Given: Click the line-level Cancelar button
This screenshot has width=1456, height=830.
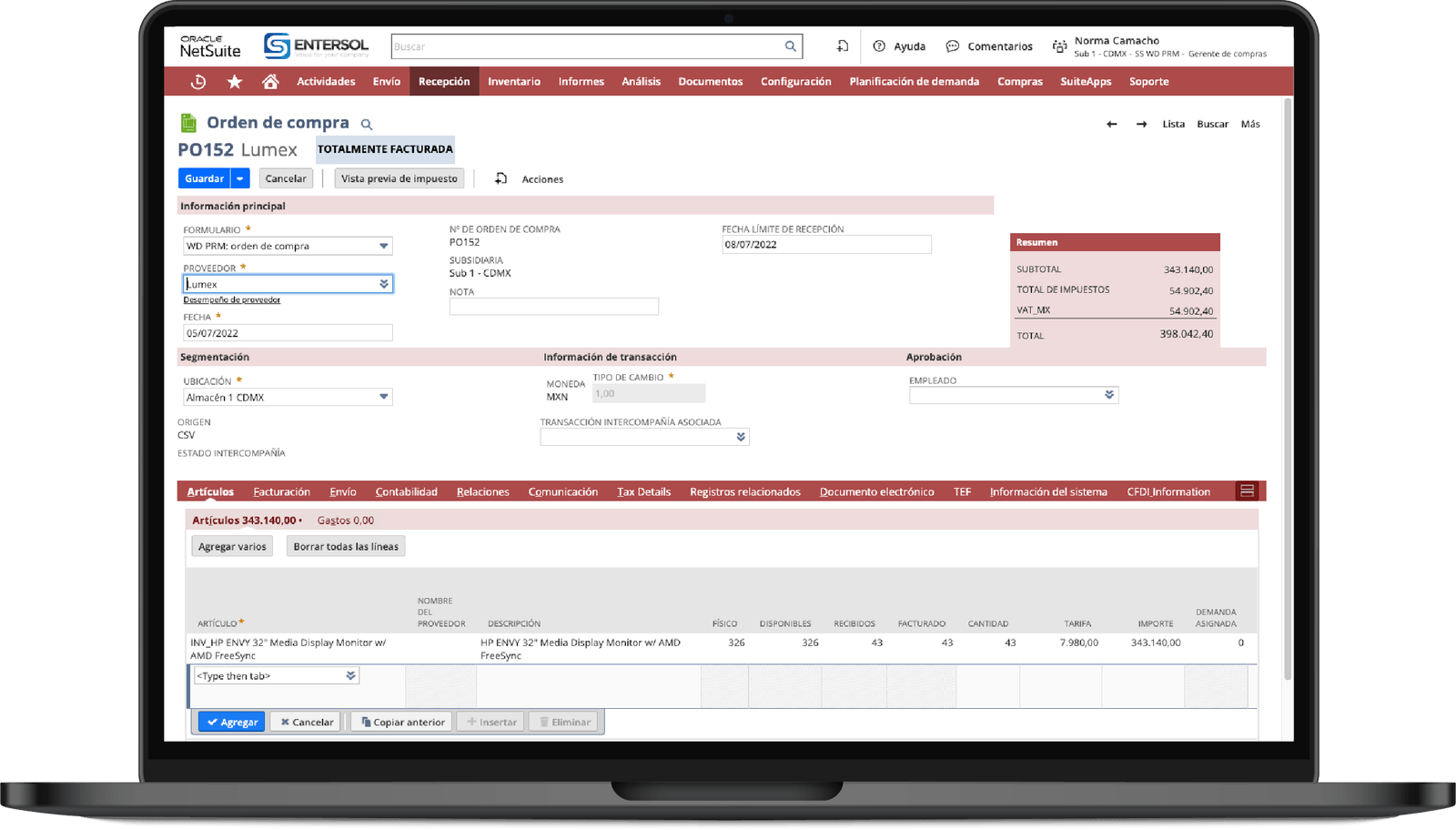Looking at the screenshot, I should tap(306, 722).
